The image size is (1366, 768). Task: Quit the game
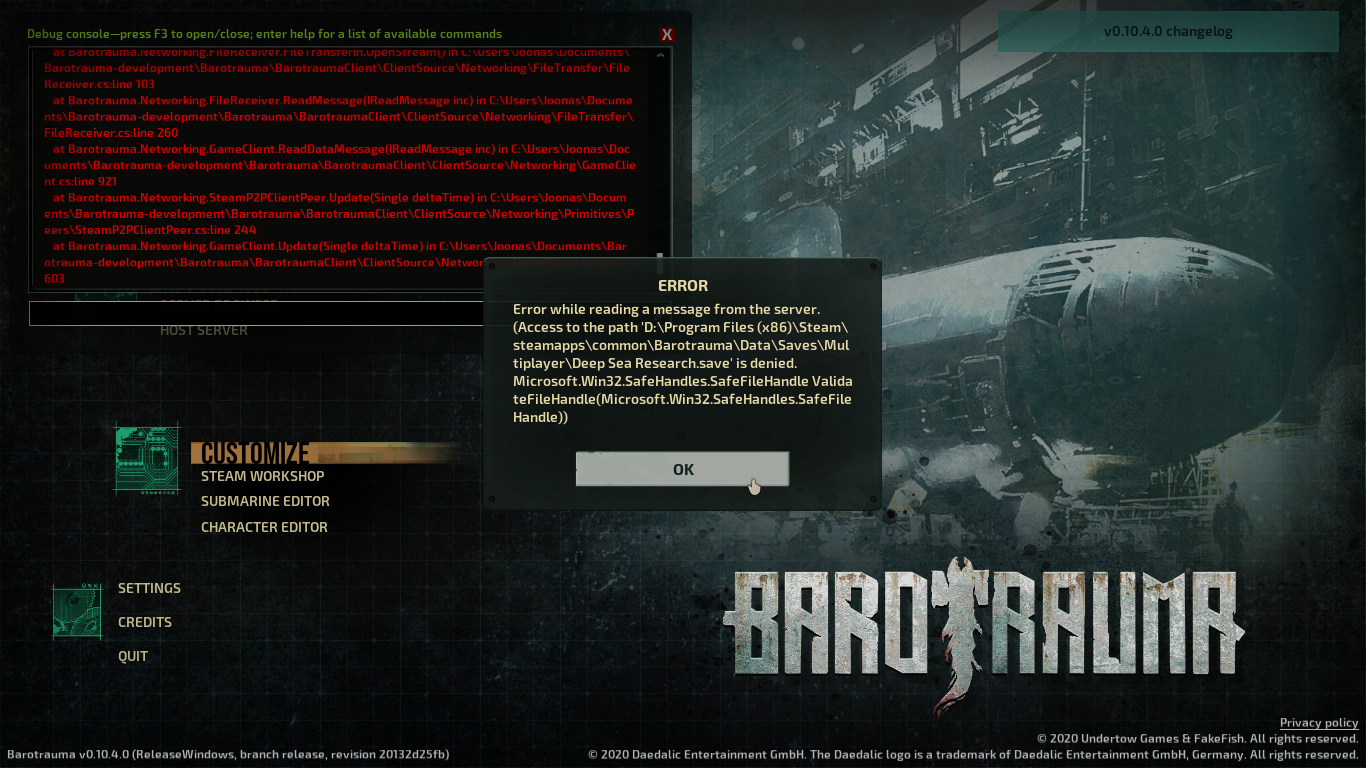click(133, 656)
